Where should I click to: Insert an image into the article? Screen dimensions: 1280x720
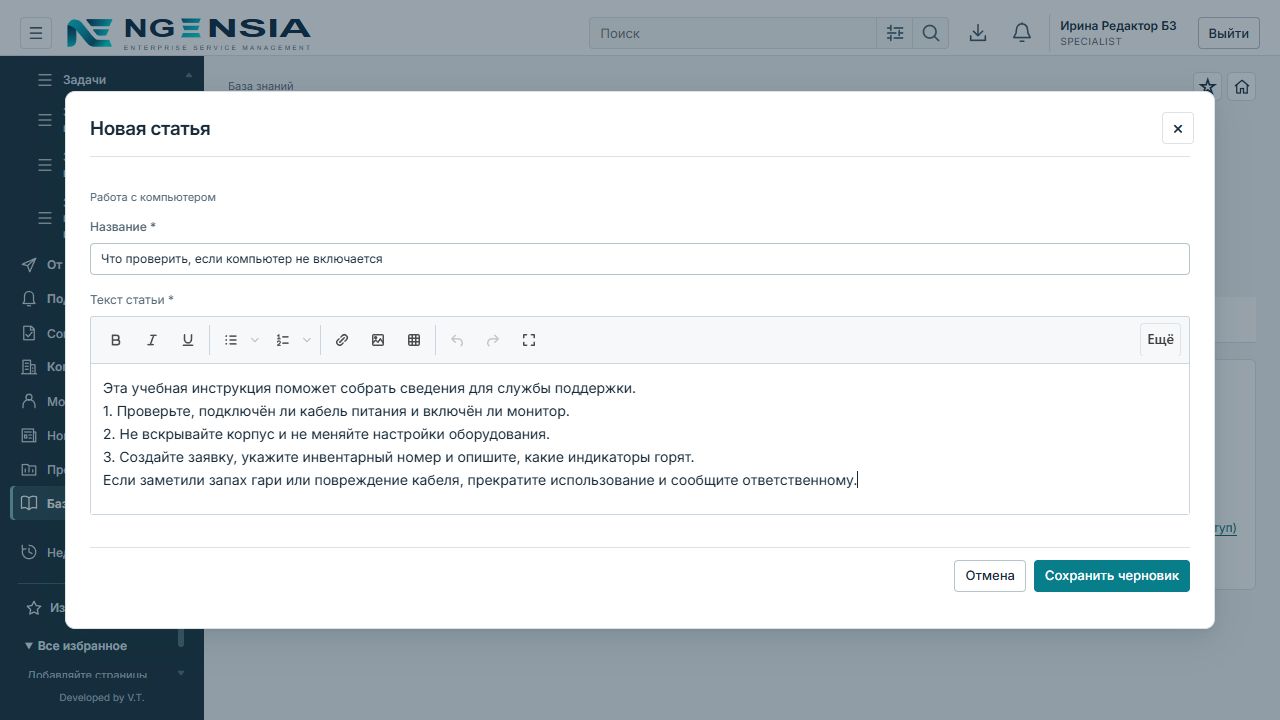[x=378, y=340]
